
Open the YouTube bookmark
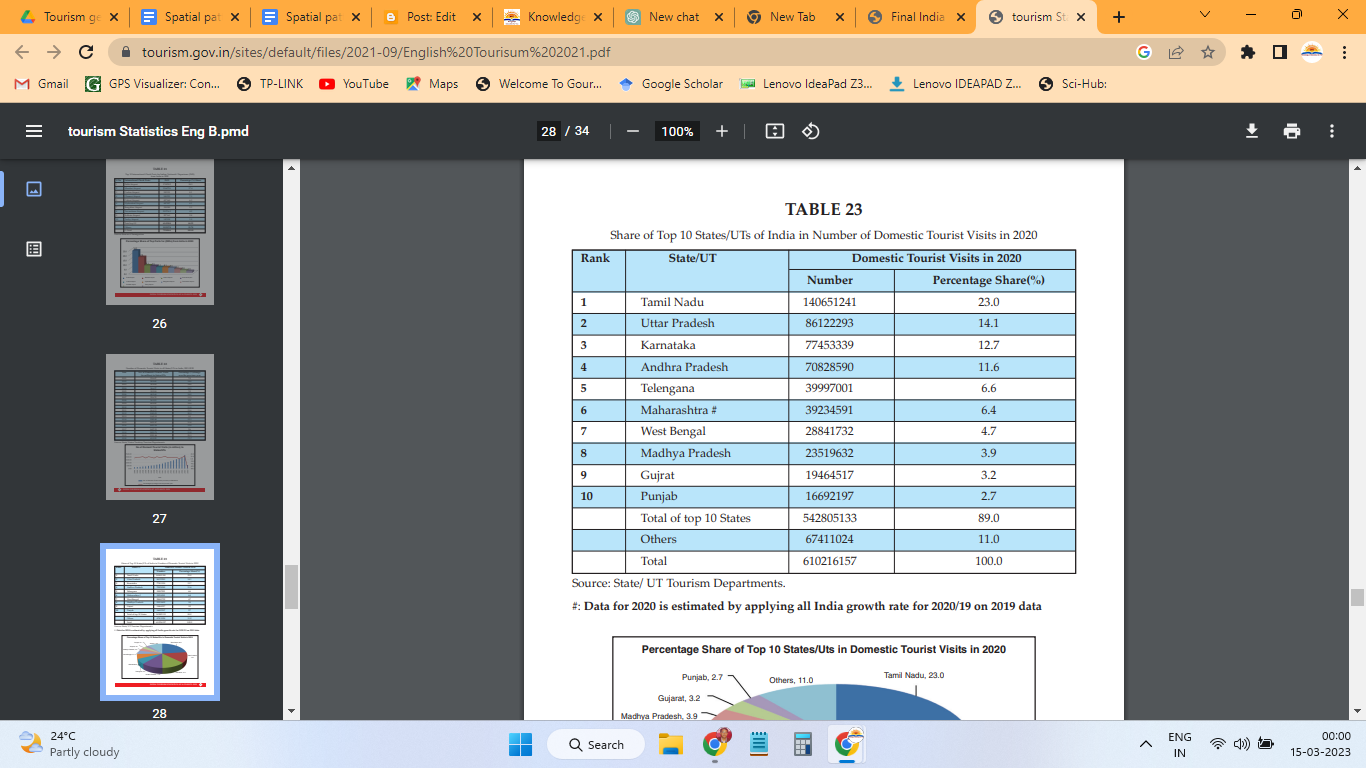[x=354, y=84]
